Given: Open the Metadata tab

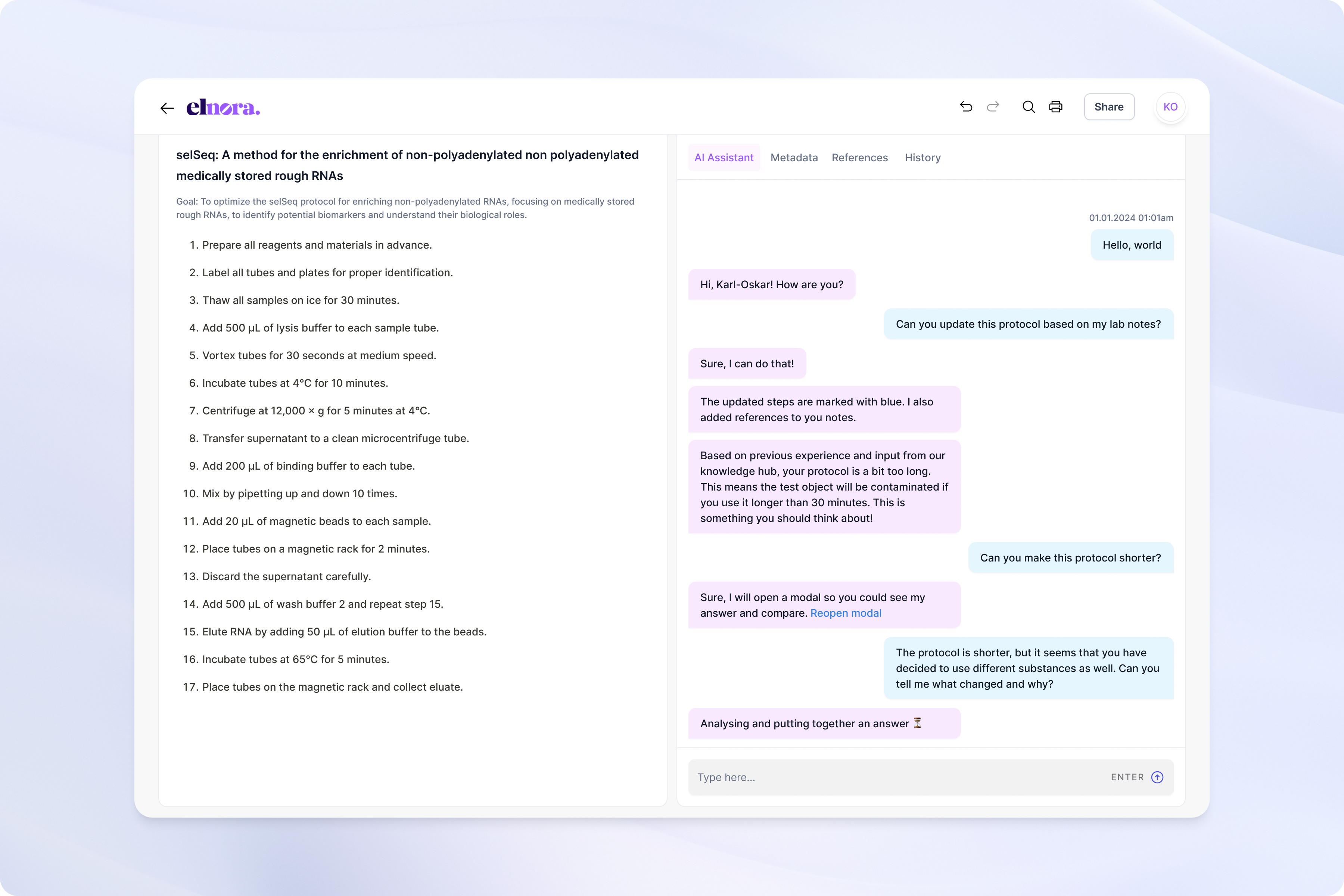Looking at the screenshot, I should pyautogui.click(x=794, y=158).
